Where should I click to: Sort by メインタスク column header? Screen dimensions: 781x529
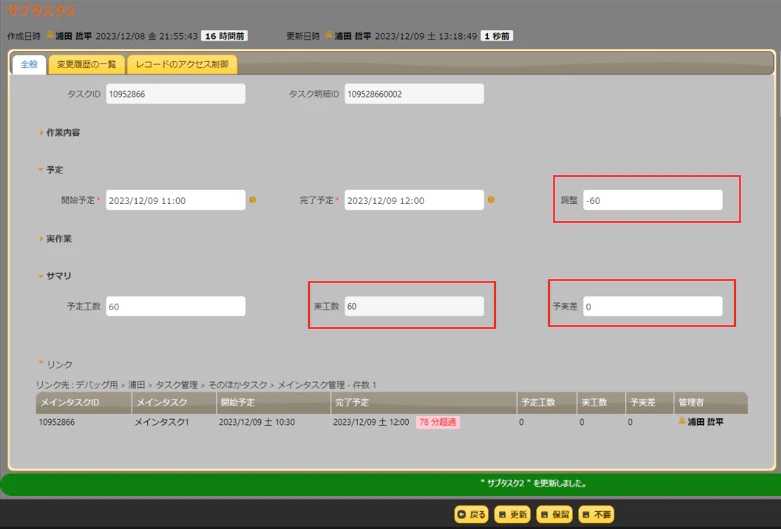pos(174,402)
